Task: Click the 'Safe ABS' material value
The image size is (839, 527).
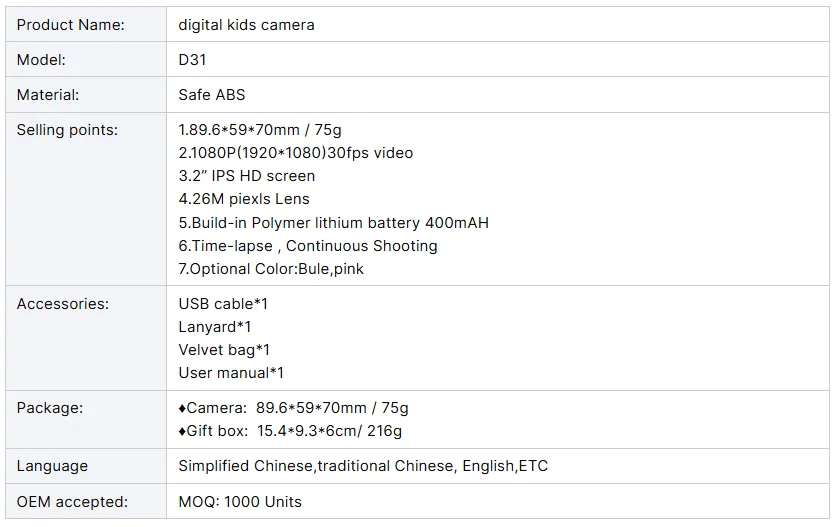Action: coord(211,95)
